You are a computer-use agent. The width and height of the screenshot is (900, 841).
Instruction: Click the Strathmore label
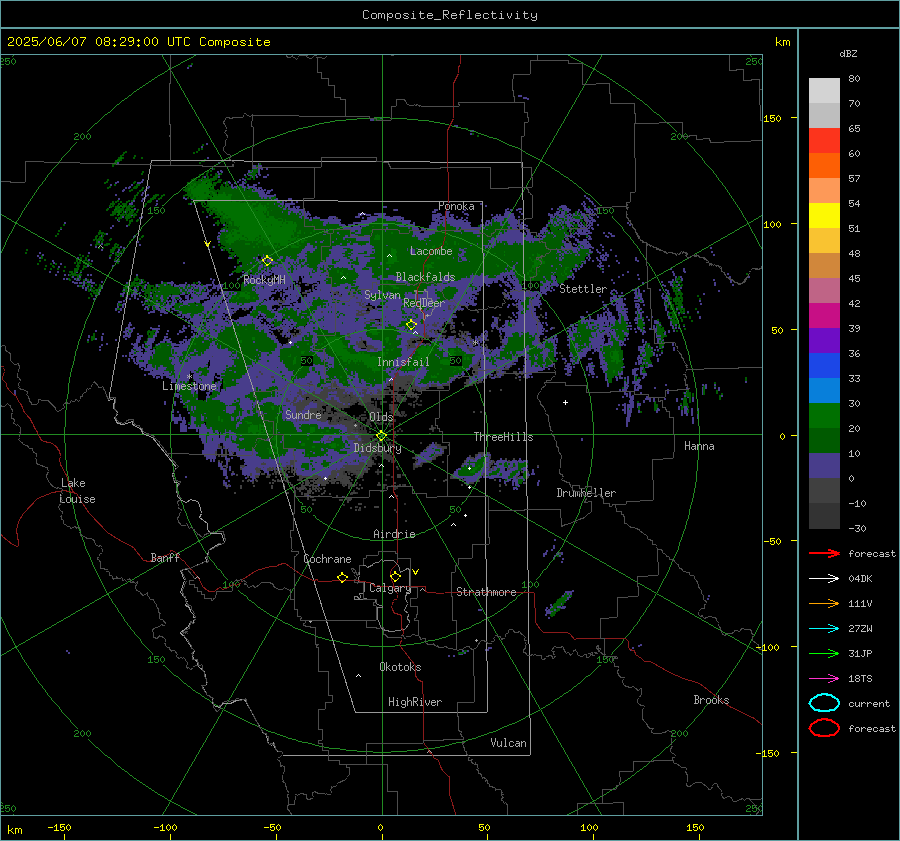[486, 592]
